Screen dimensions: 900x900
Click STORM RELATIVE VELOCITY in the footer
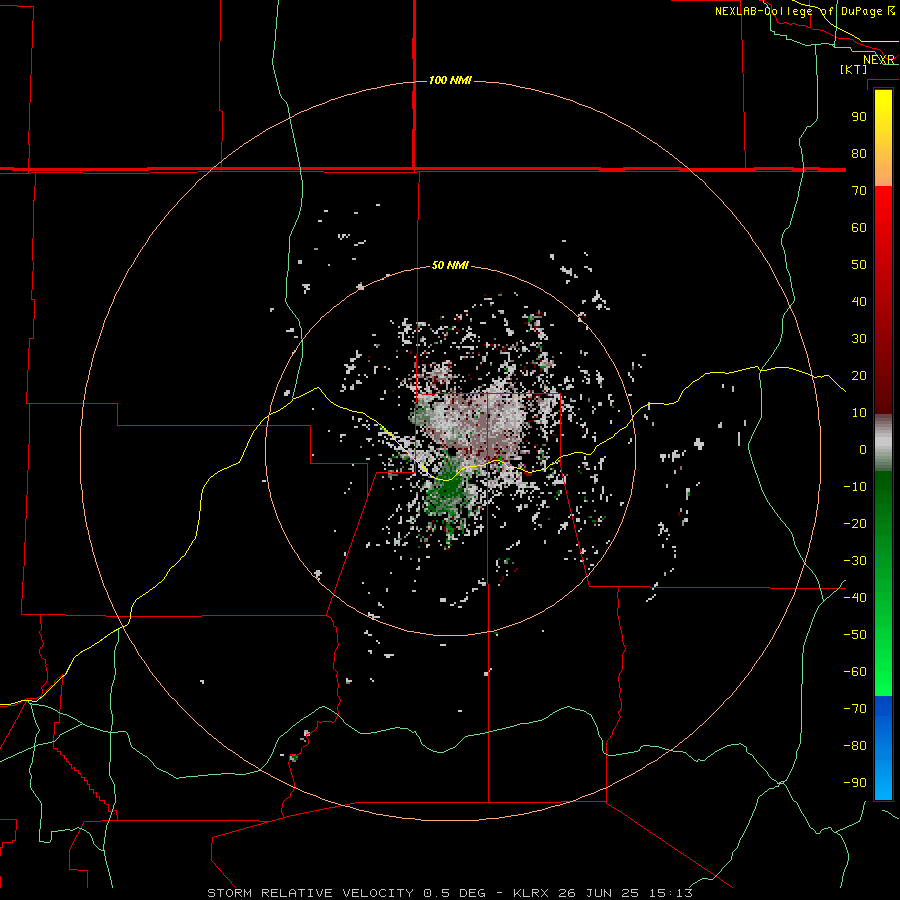pos(310,893)
